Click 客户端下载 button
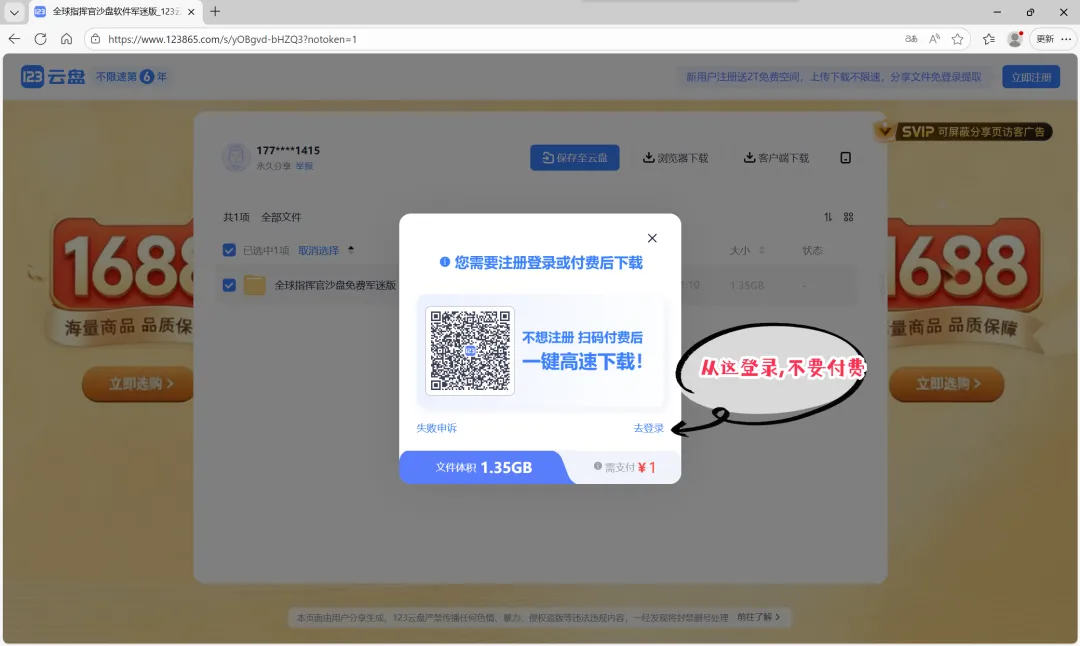This screenshot has width=1080, height=646. tap(776, 158)
